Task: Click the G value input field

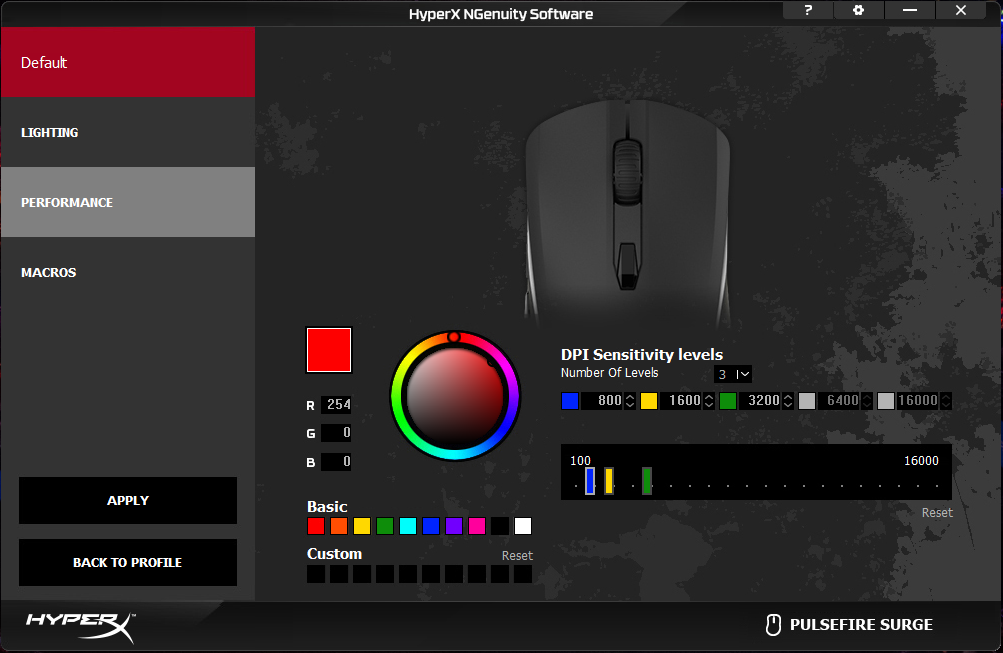Action: pos(336,433)
